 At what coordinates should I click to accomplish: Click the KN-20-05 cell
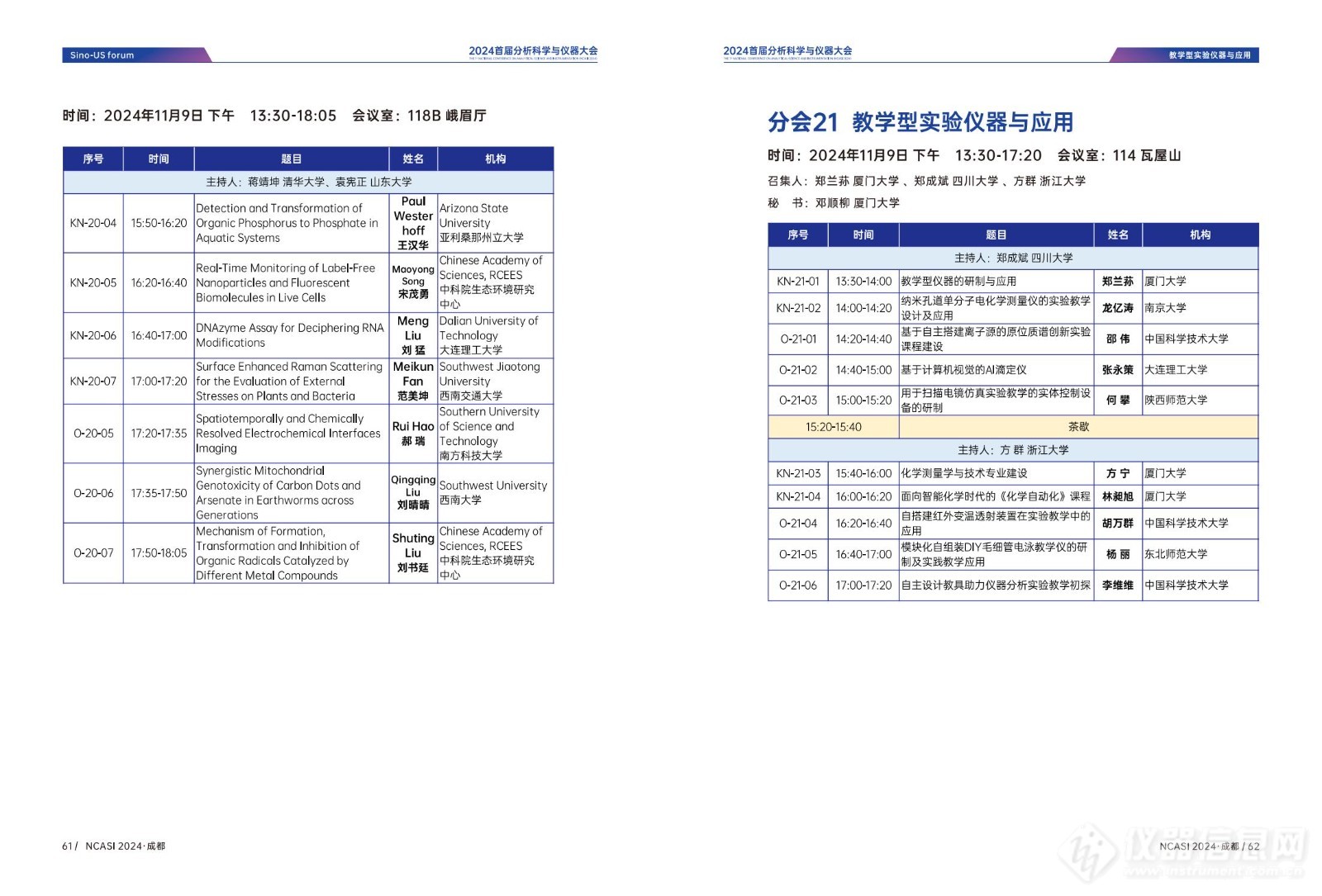[x=93, y=282]
